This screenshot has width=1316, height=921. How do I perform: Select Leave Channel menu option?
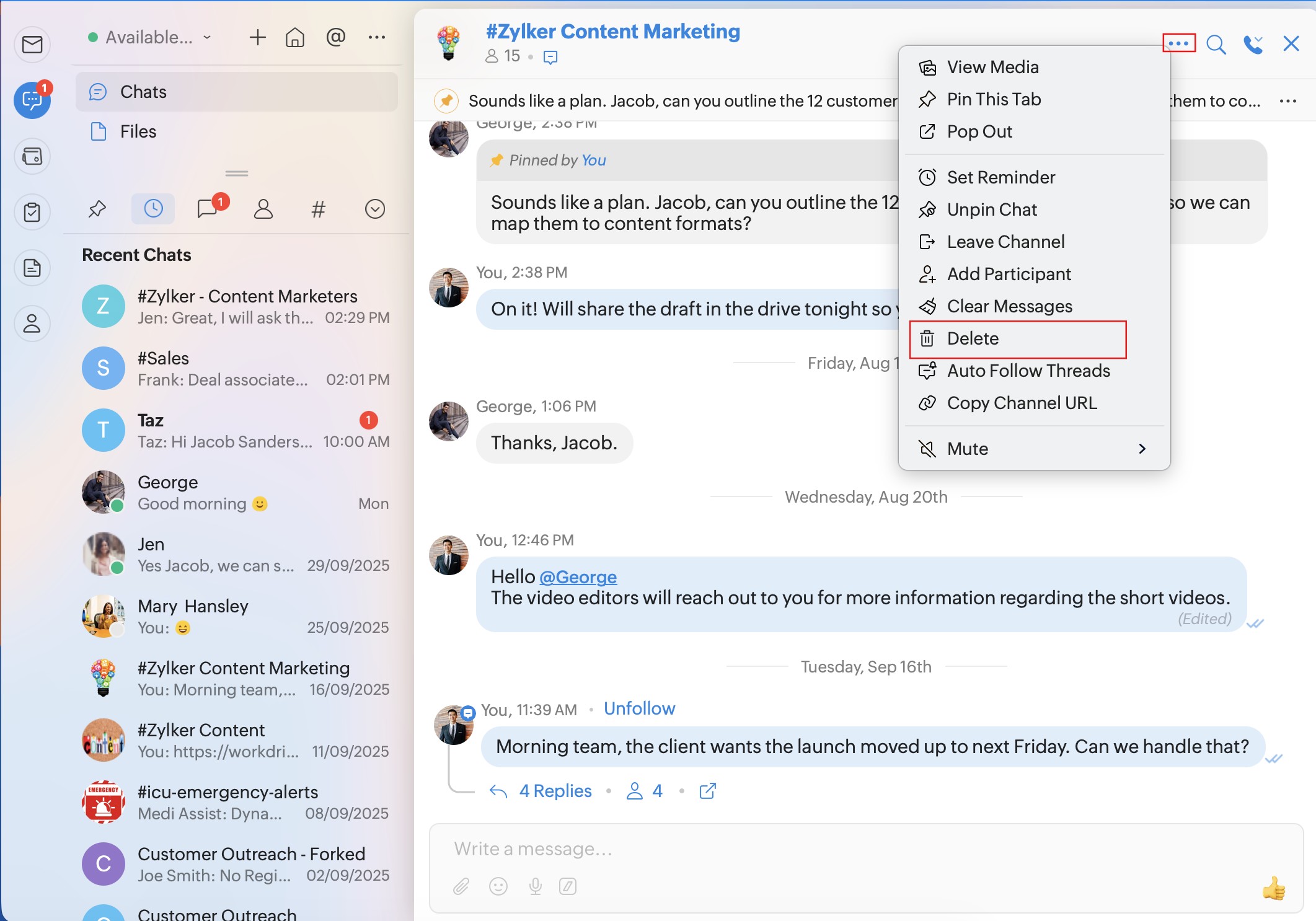pyautogui.click(x=1005, y=242)
